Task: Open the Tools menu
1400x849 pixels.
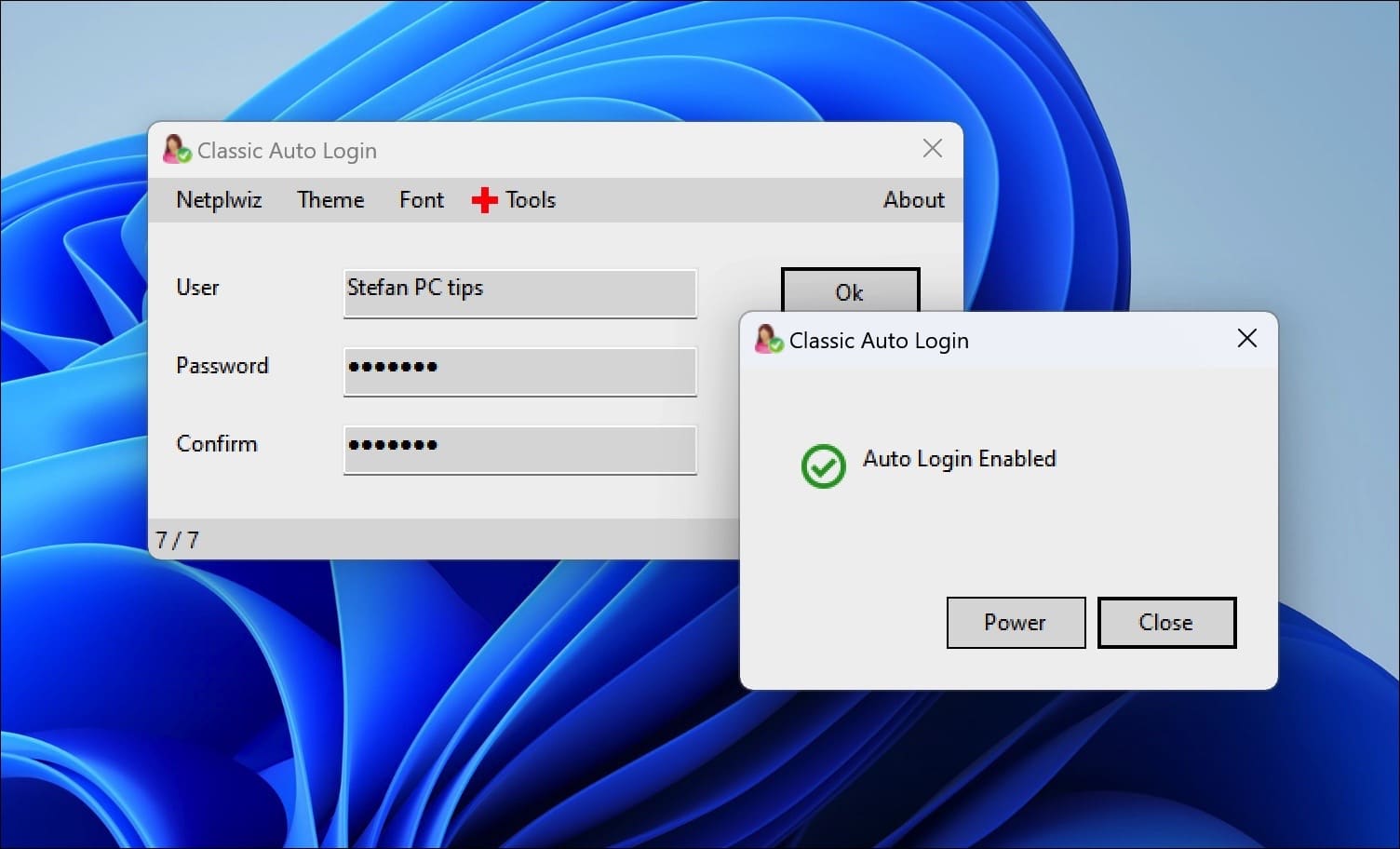Action: (x=532, y=199)
